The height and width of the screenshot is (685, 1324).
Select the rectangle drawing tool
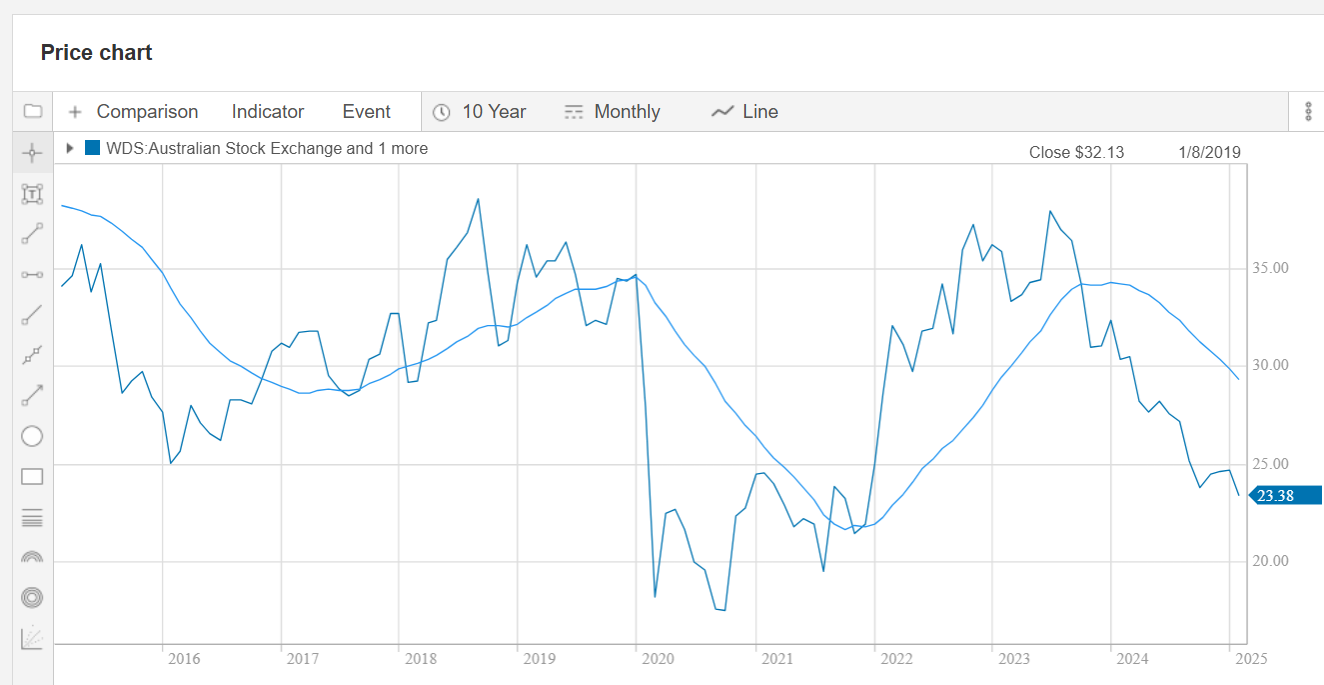click(32, 476)
